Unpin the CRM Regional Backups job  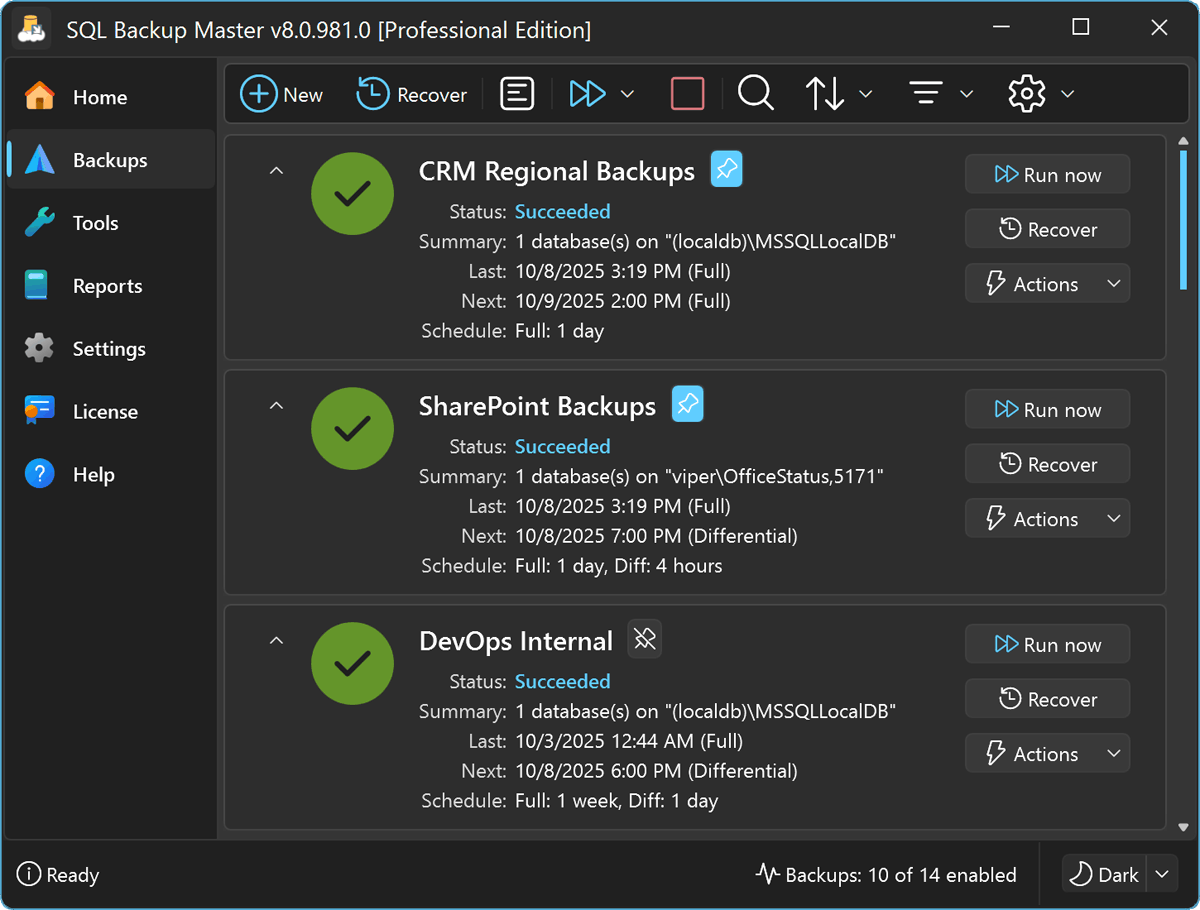[x=726, y=169]
